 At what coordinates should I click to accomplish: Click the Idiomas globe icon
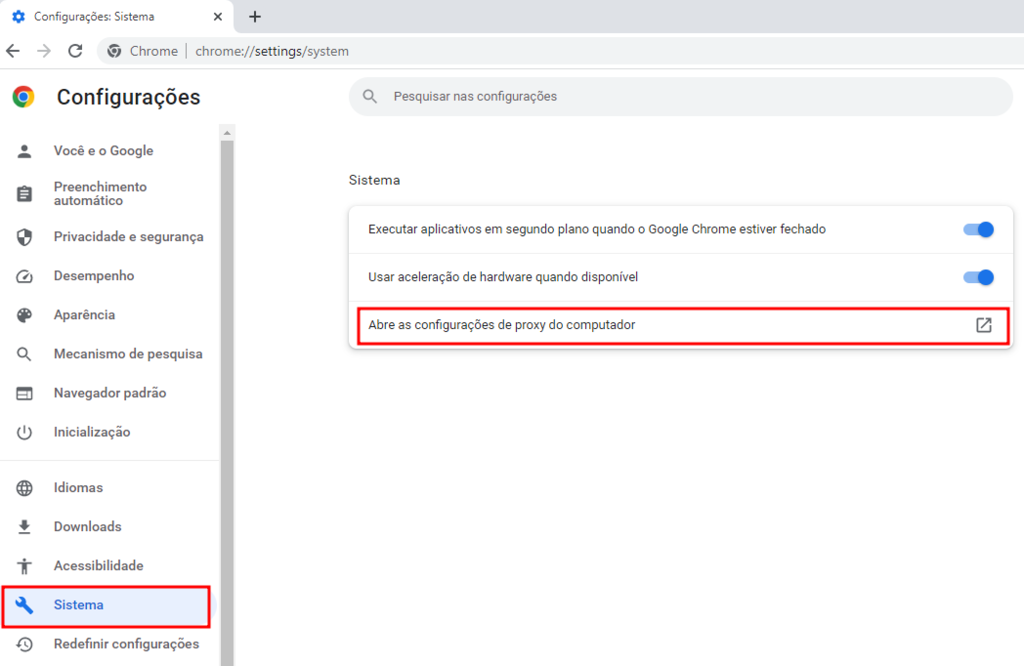tap(25, 487)
